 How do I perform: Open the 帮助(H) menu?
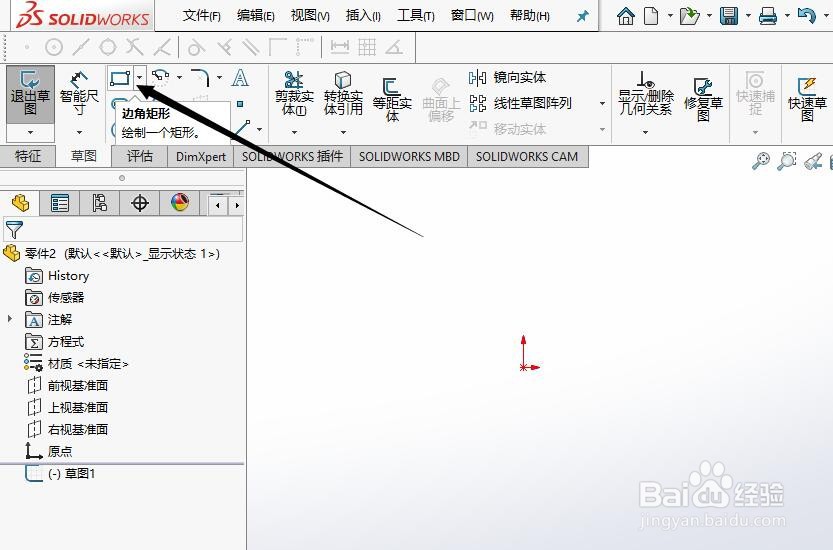[530, 16]
